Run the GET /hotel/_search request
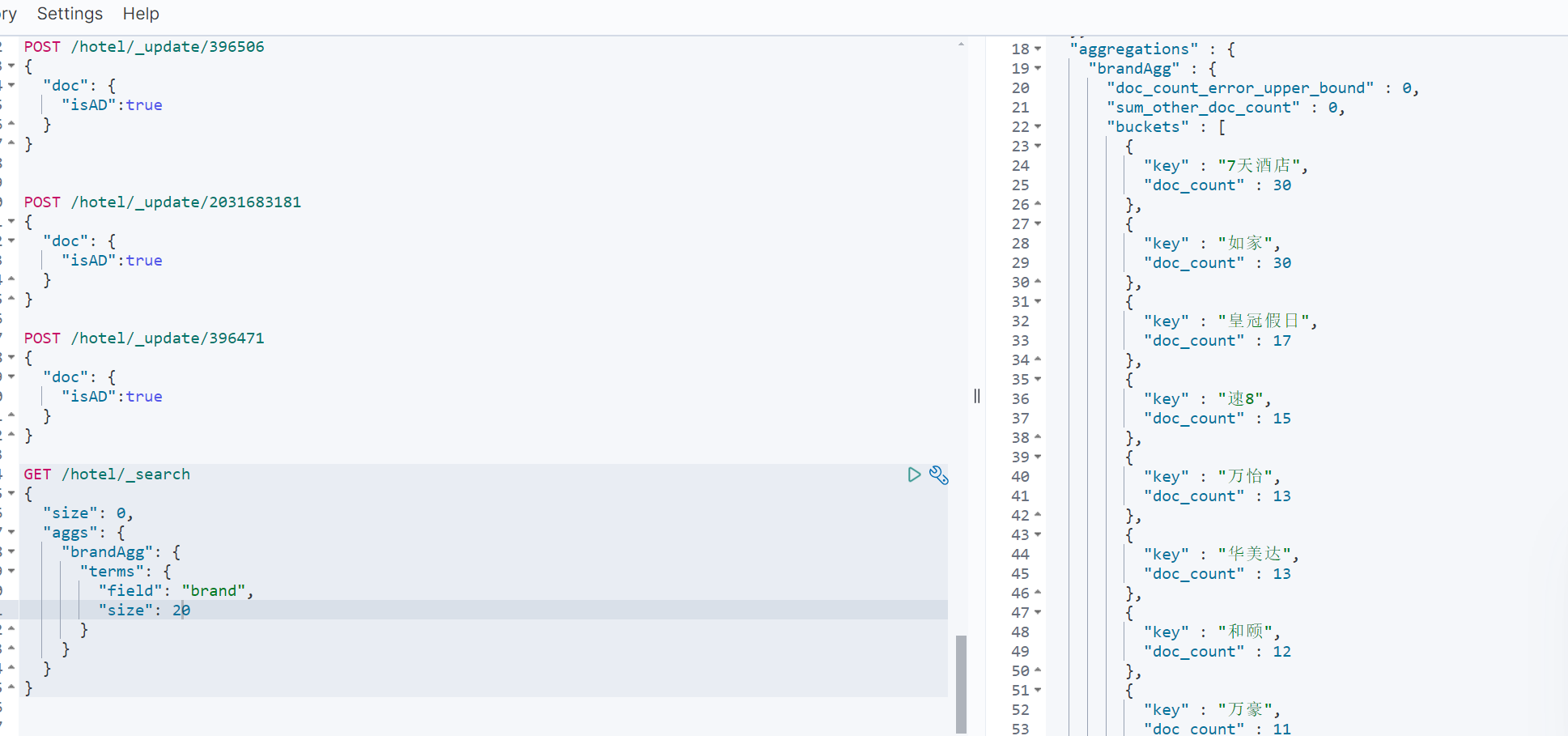 click(914, 474)
